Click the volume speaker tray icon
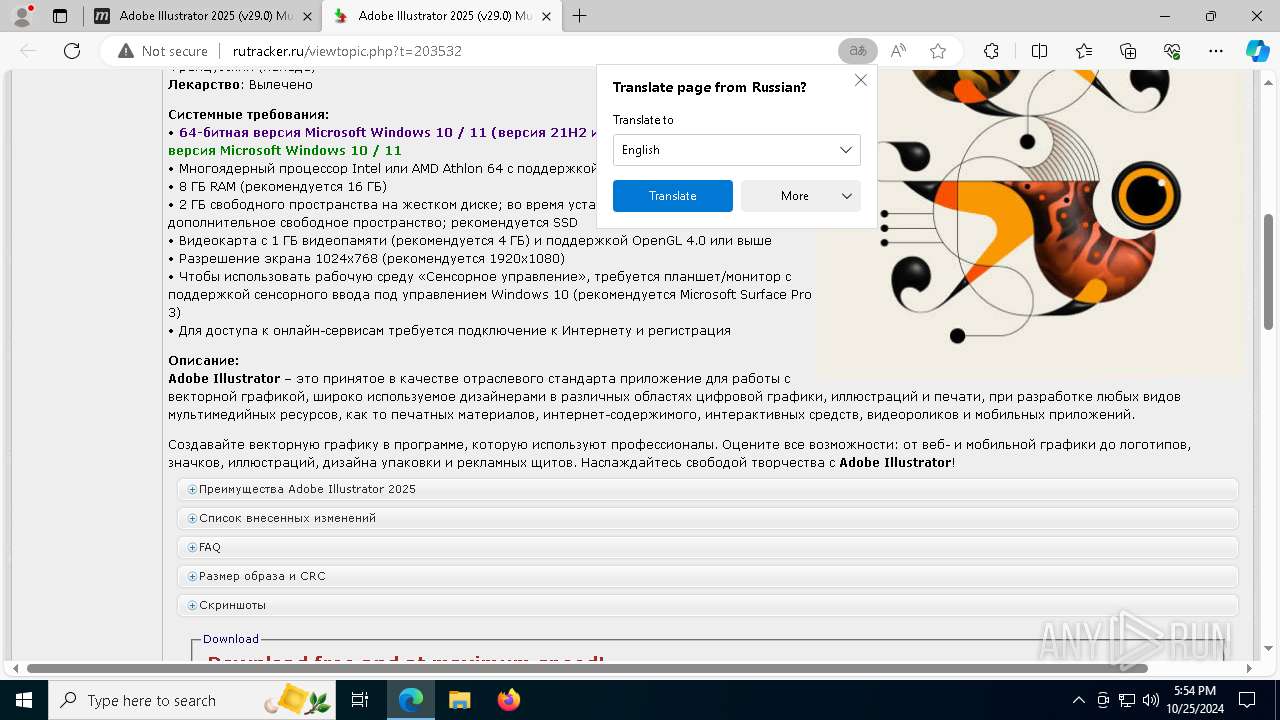Screen dimensions: 1280x720 point(1150,700)
